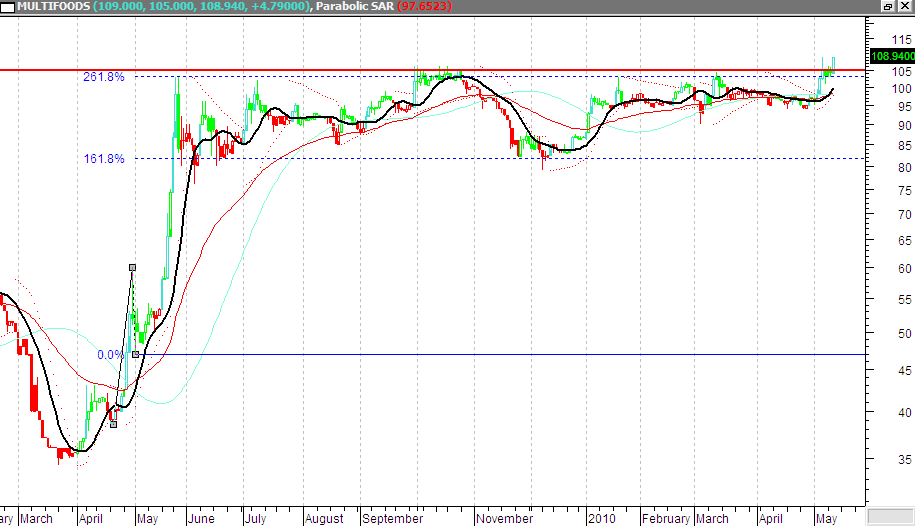Close the MULTIFOODS chart window
Screen dimensions: 915x526
tap(903, 7)
